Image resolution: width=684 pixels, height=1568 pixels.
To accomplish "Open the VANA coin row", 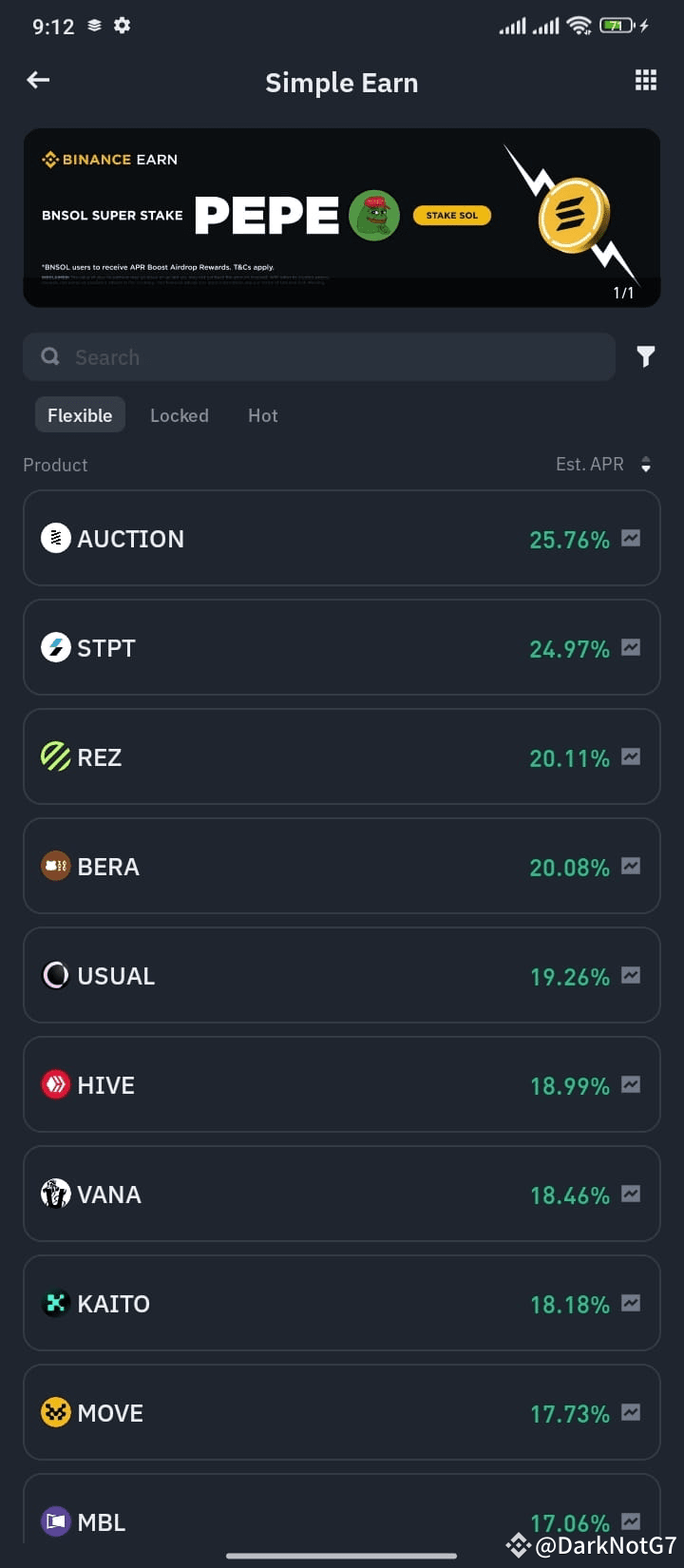I will tap(342, 1194).
